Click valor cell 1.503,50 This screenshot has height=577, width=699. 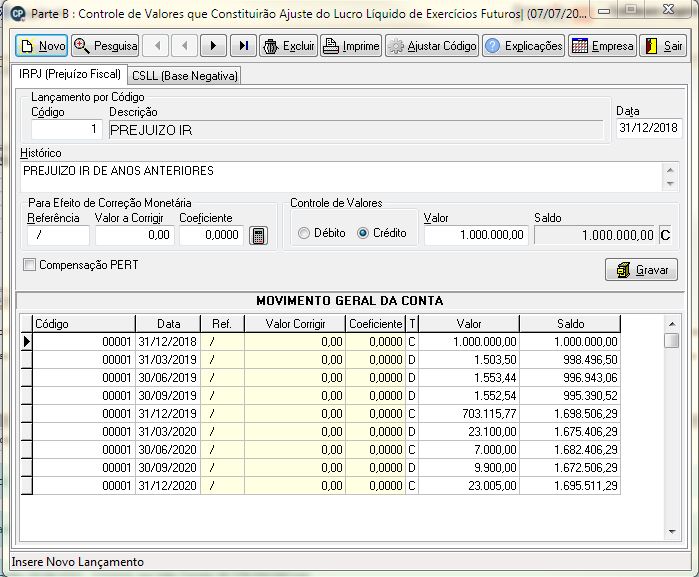[x=469, y=360]
